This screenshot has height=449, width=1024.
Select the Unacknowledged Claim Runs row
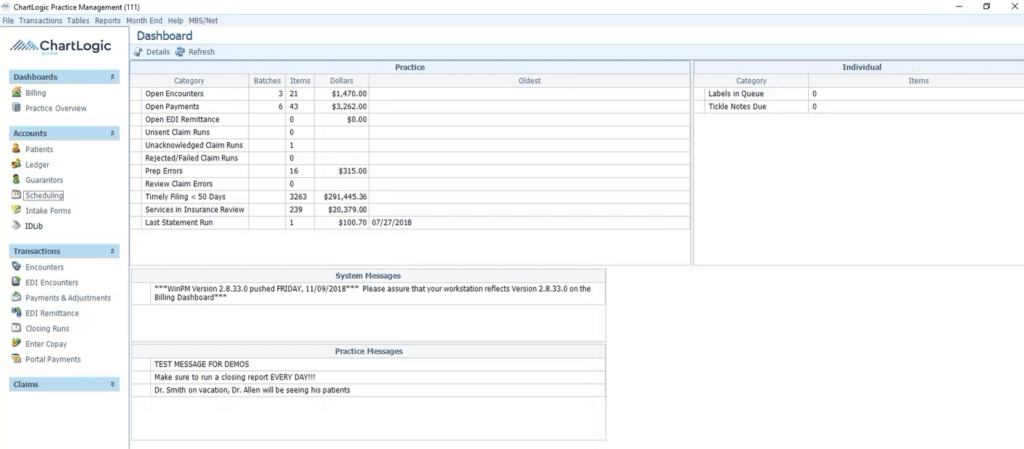pos(410,145)
